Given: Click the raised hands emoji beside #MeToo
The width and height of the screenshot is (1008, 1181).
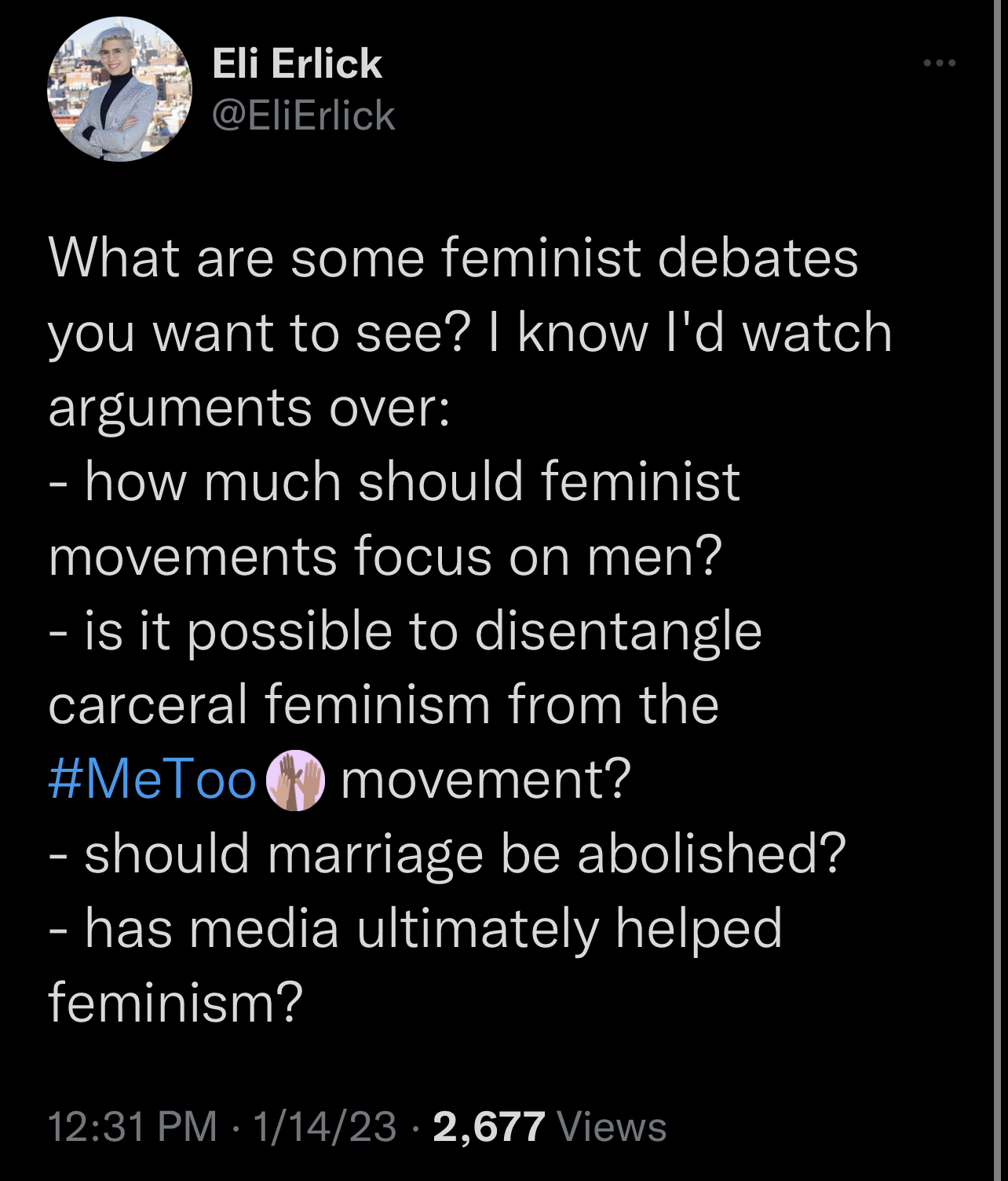Looking at the screenshot, I should pyautogui.click(x=295, y=781).
